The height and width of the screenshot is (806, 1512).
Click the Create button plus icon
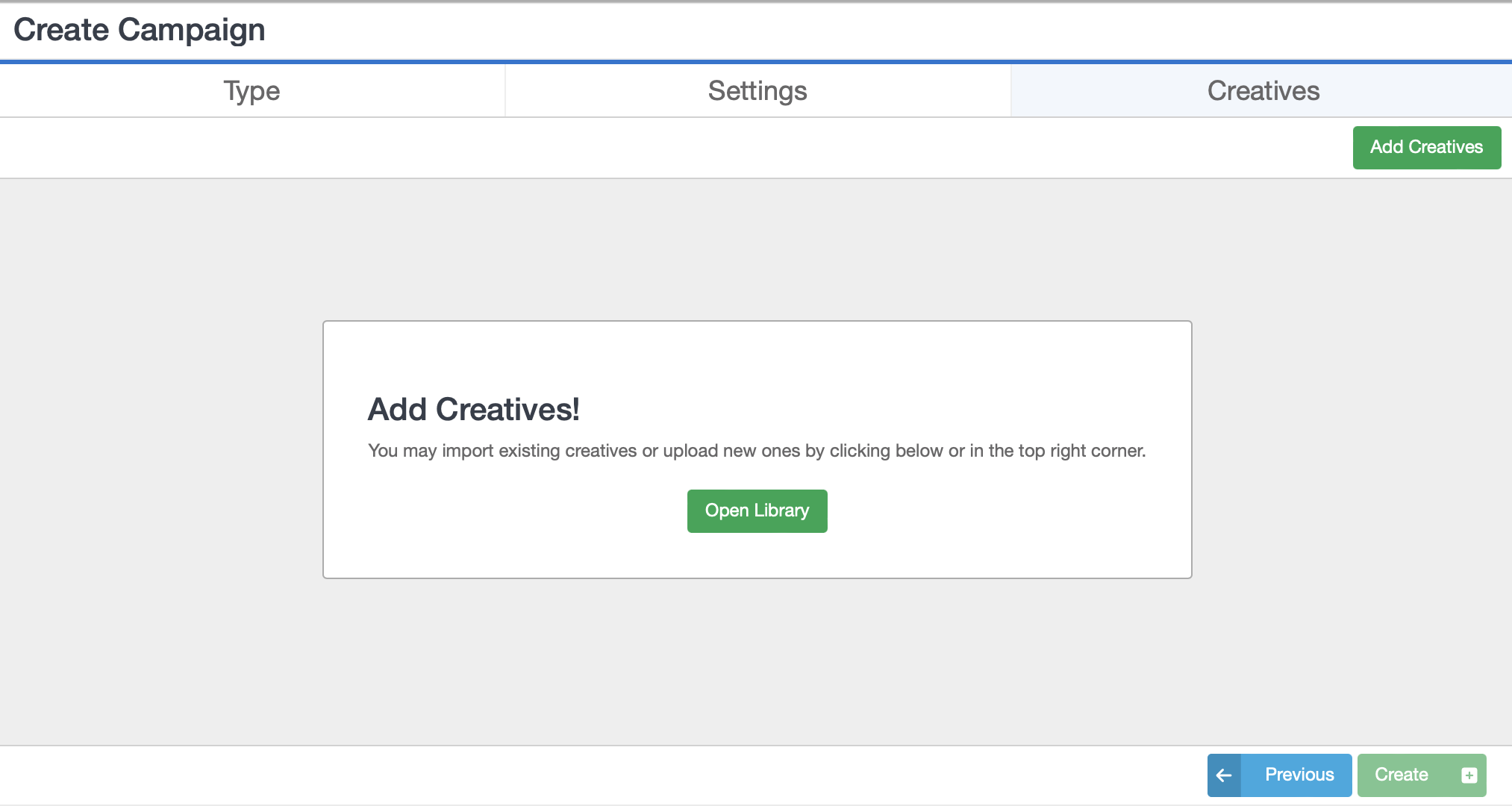(1468, 775)
